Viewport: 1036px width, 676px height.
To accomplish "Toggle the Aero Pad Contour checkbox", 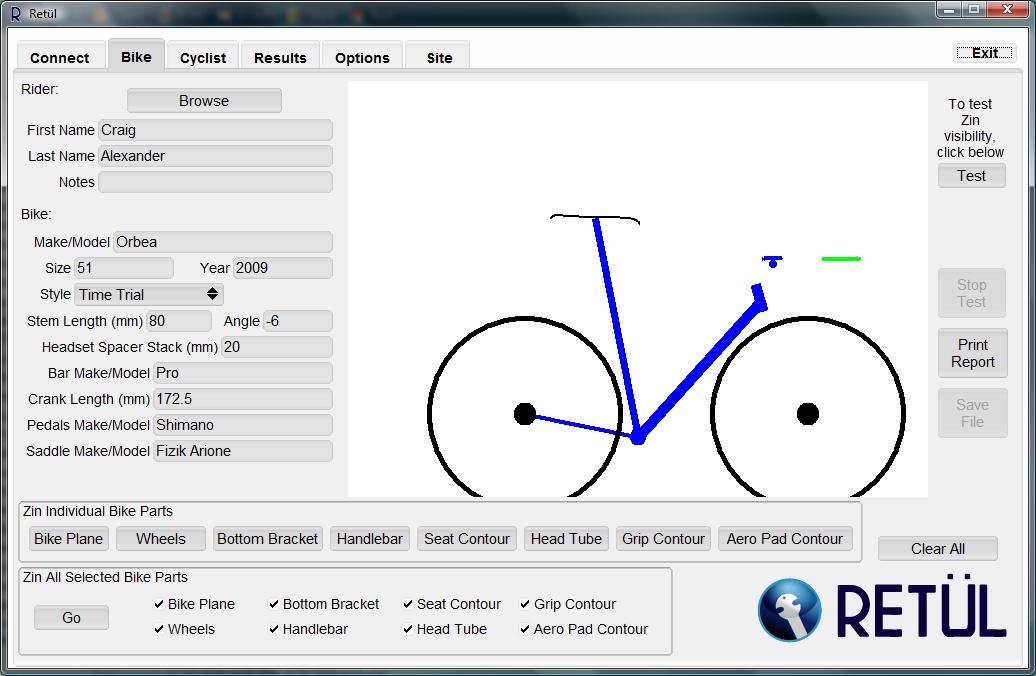I will pyautogui.click(x=525, y=628).
